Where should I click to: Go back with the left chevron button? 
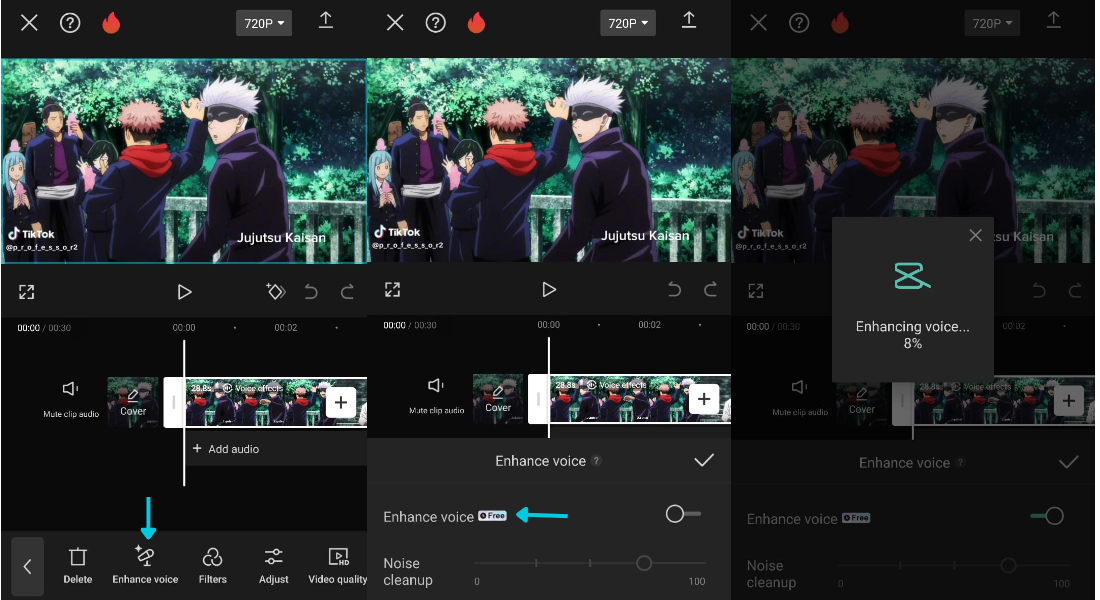pos(27,567)
